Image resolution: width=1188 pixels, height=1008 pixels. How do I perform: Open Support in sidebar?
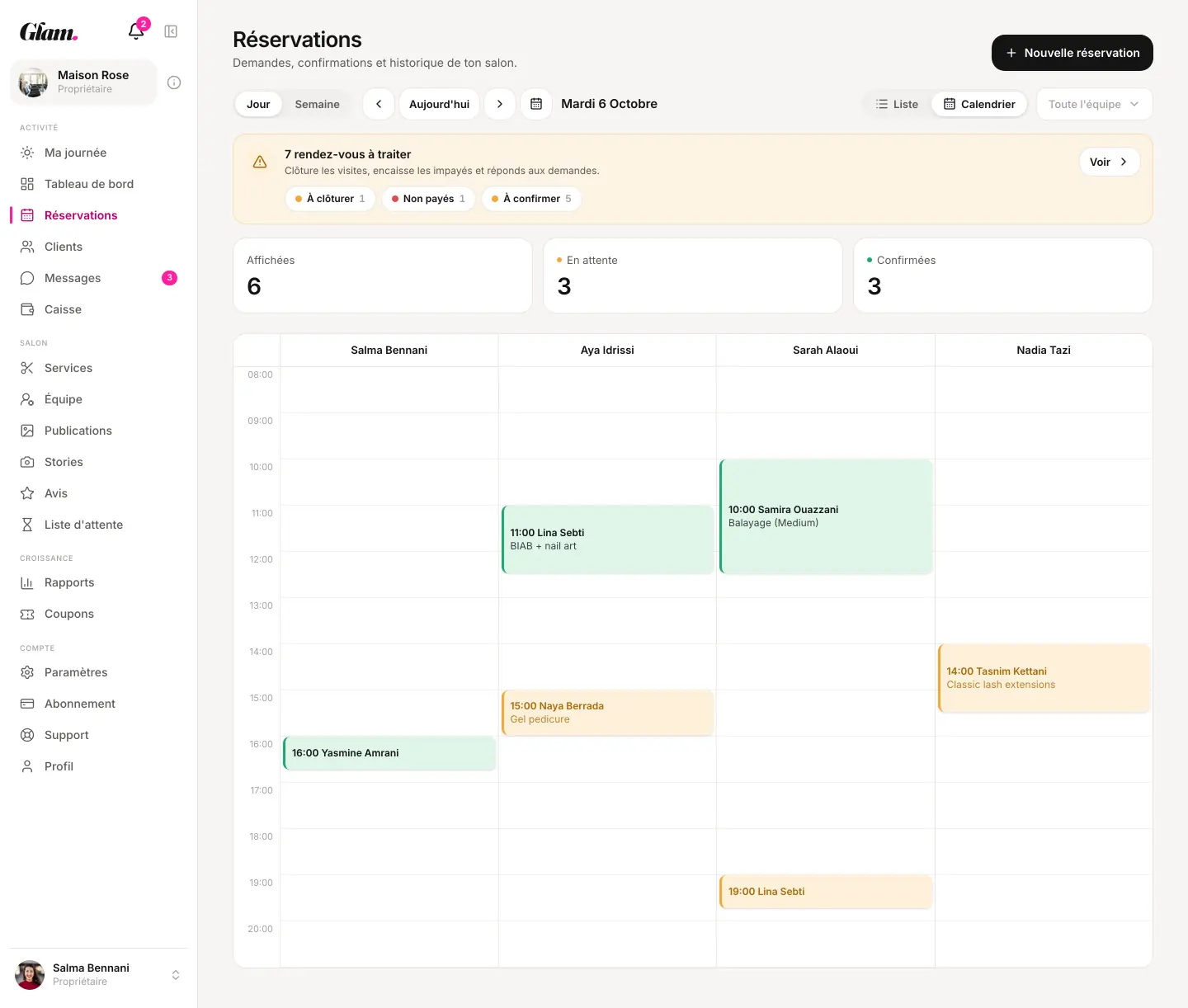99,735
